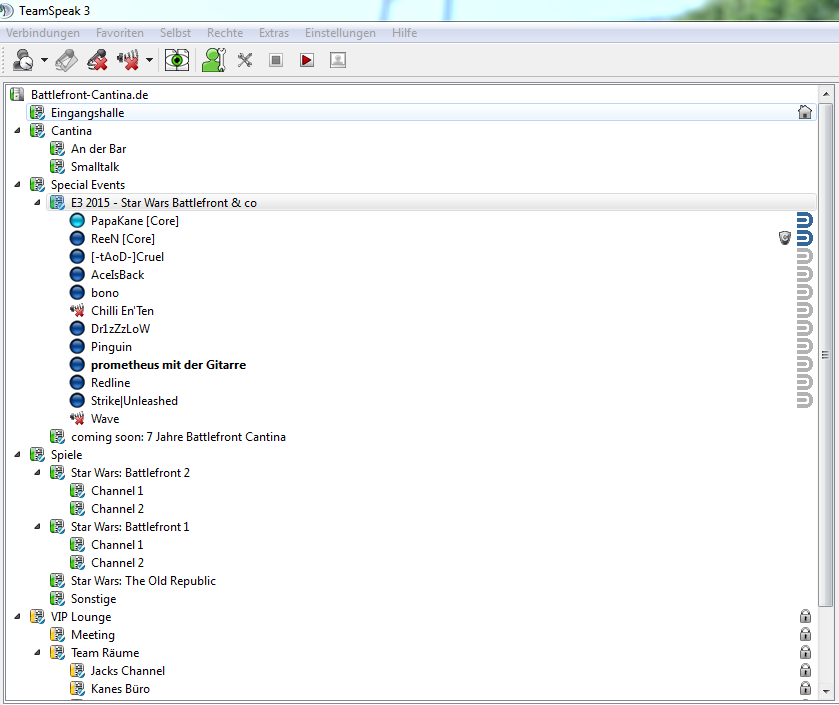Click the muted microphone icon beside Chilli En'Ten
The width and height of the screenshot is (839, 705).
[77, 310]
